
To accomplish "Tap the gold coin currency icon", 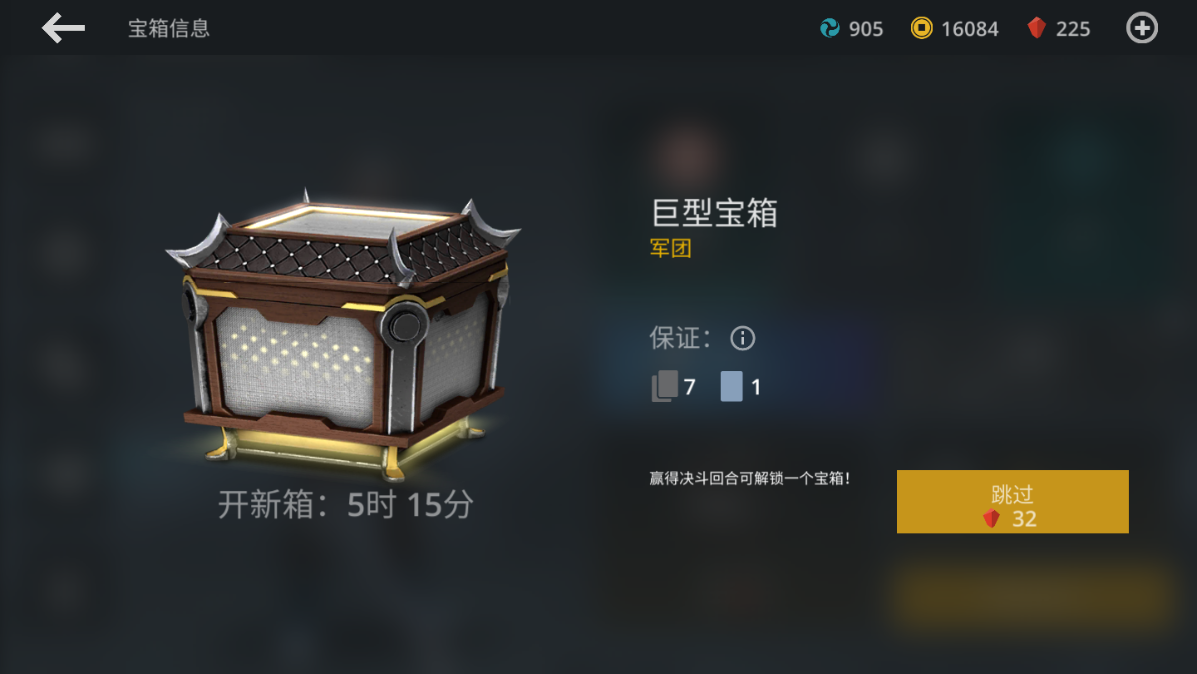I will [921, 28].
